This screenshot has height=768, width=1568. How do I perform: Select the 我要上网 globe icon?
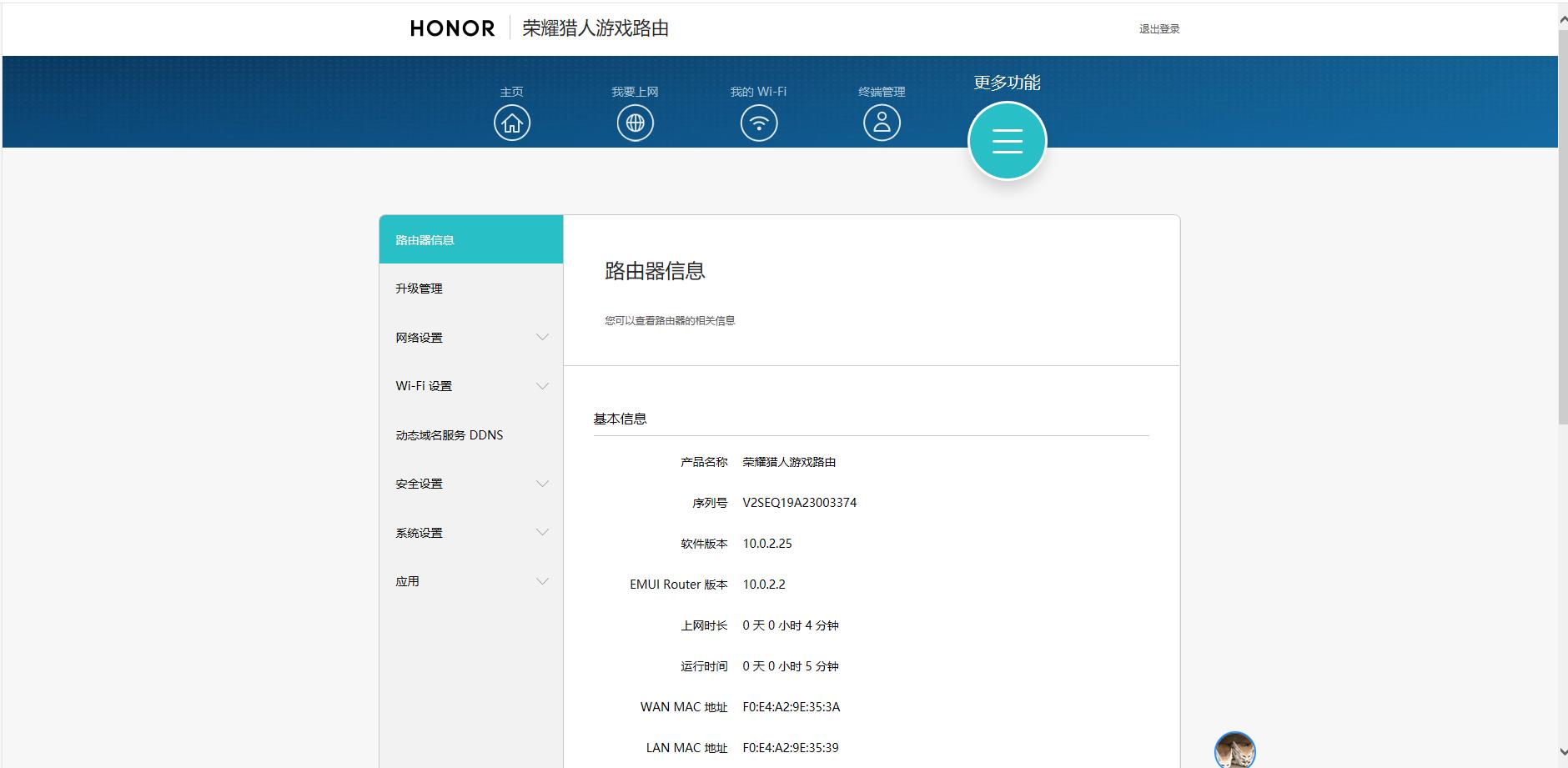[x=635, y=122]
